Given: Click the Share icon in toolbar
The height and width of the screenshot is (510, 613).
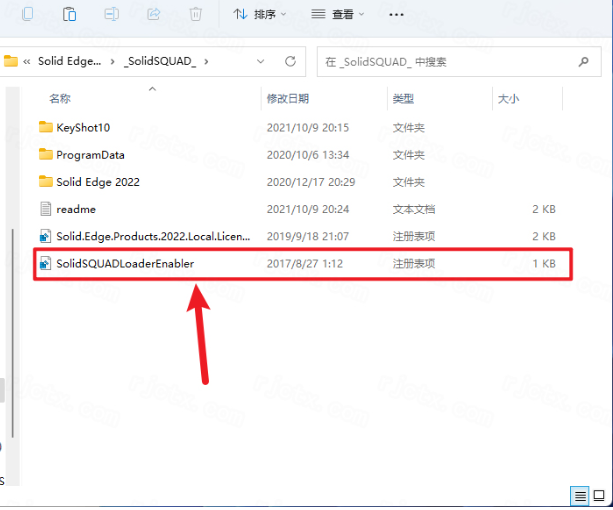Looking at the screenshot, I should (154, 14).
